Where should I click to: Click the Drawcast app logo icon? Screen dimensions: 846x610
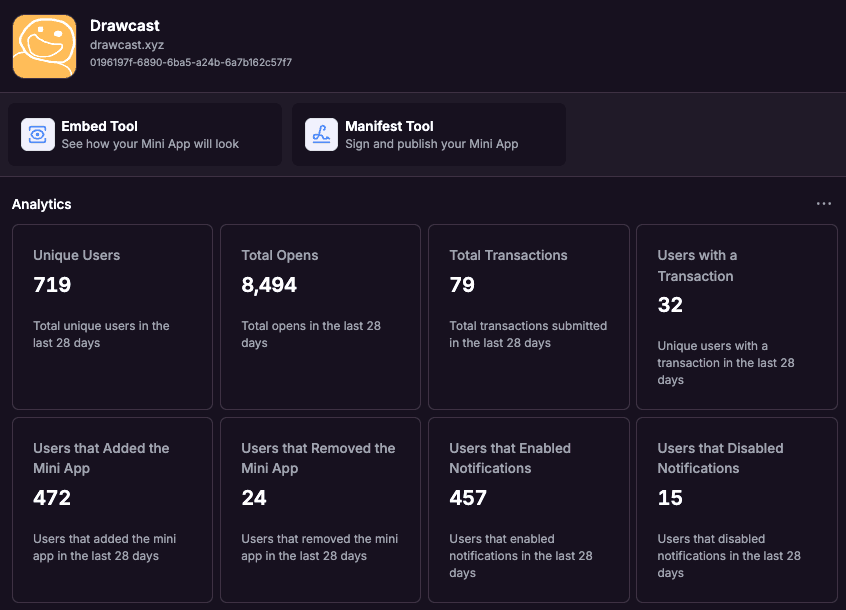click(x=44, y=46)
